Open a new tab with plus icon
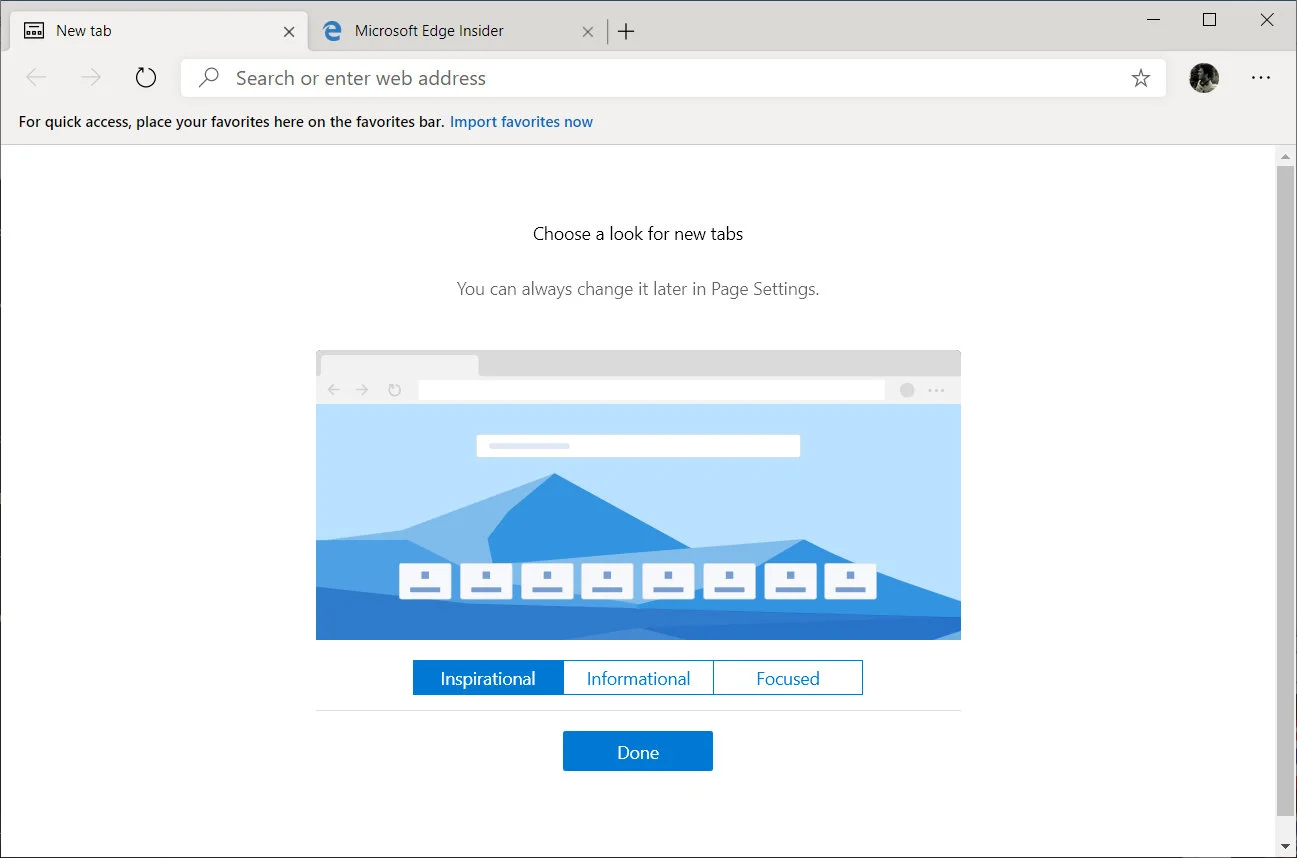 (x=626, y=31)
